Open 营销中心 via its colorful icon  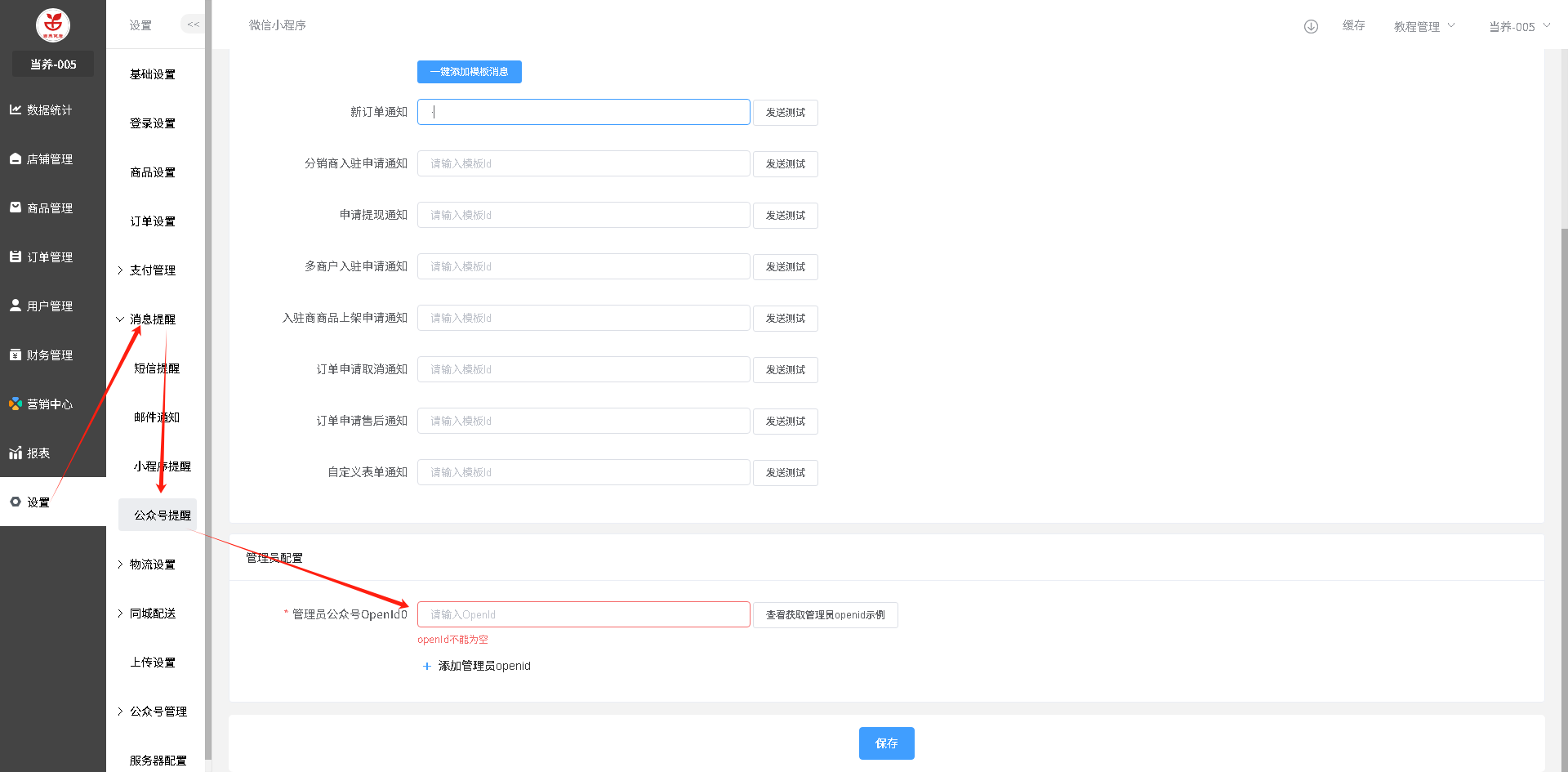tap(16, 404)
